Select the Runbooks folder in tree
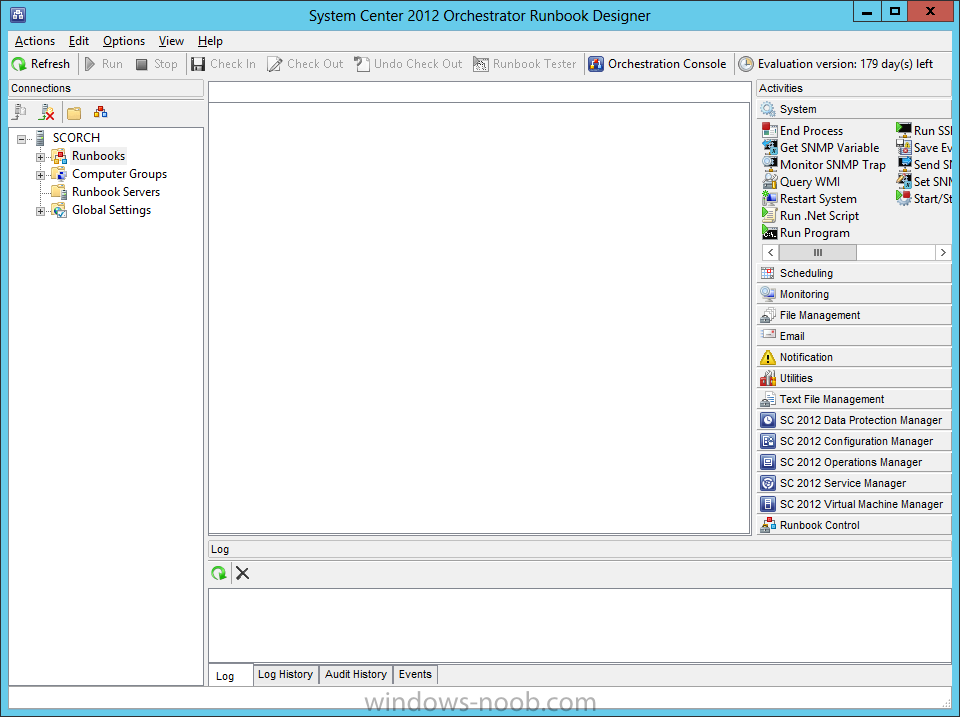This screenshot has width=960, height=717. [x=98, y=156]
